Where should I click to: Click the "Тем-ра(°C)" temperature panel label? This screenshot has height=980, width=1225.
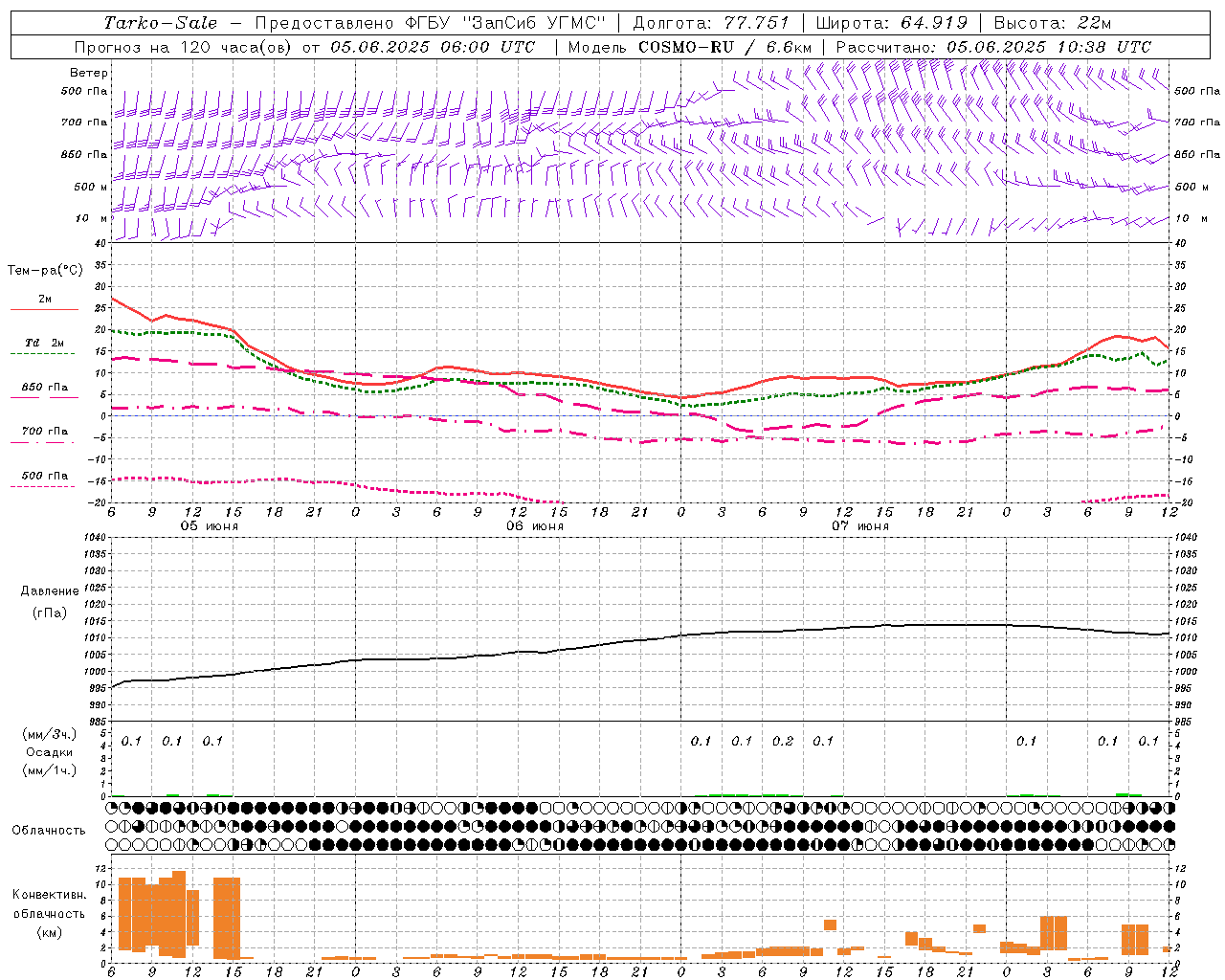pos(45,271)
